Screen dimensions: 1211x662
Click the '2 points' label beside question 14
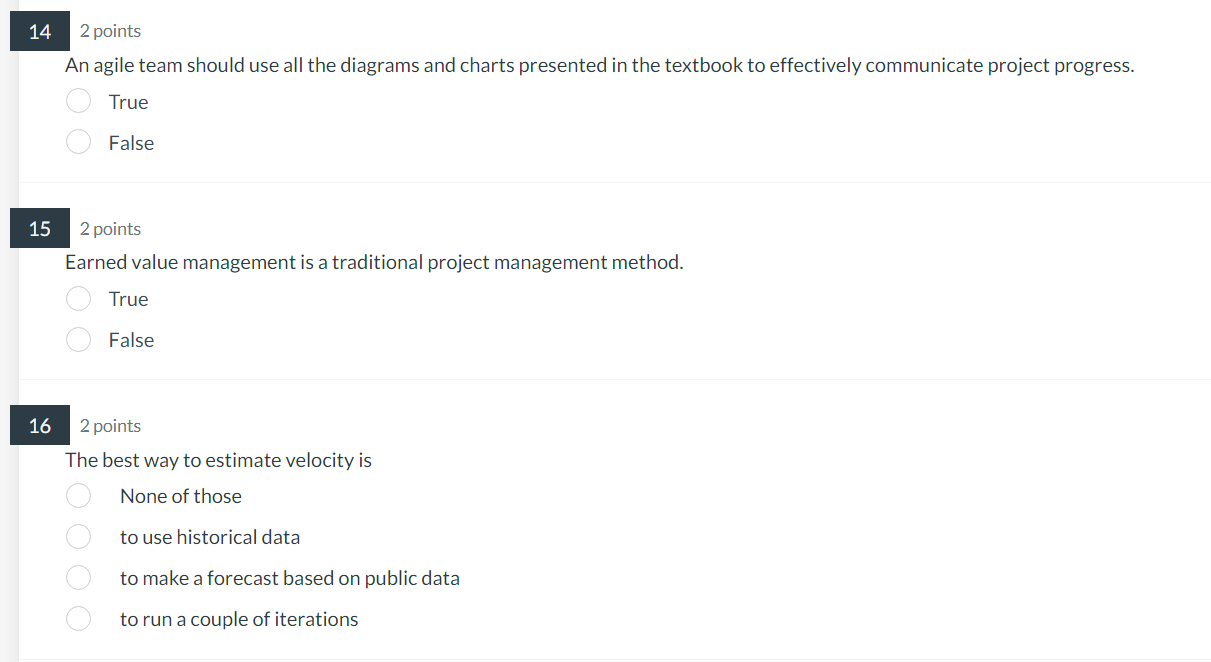(x=110, y=31)
